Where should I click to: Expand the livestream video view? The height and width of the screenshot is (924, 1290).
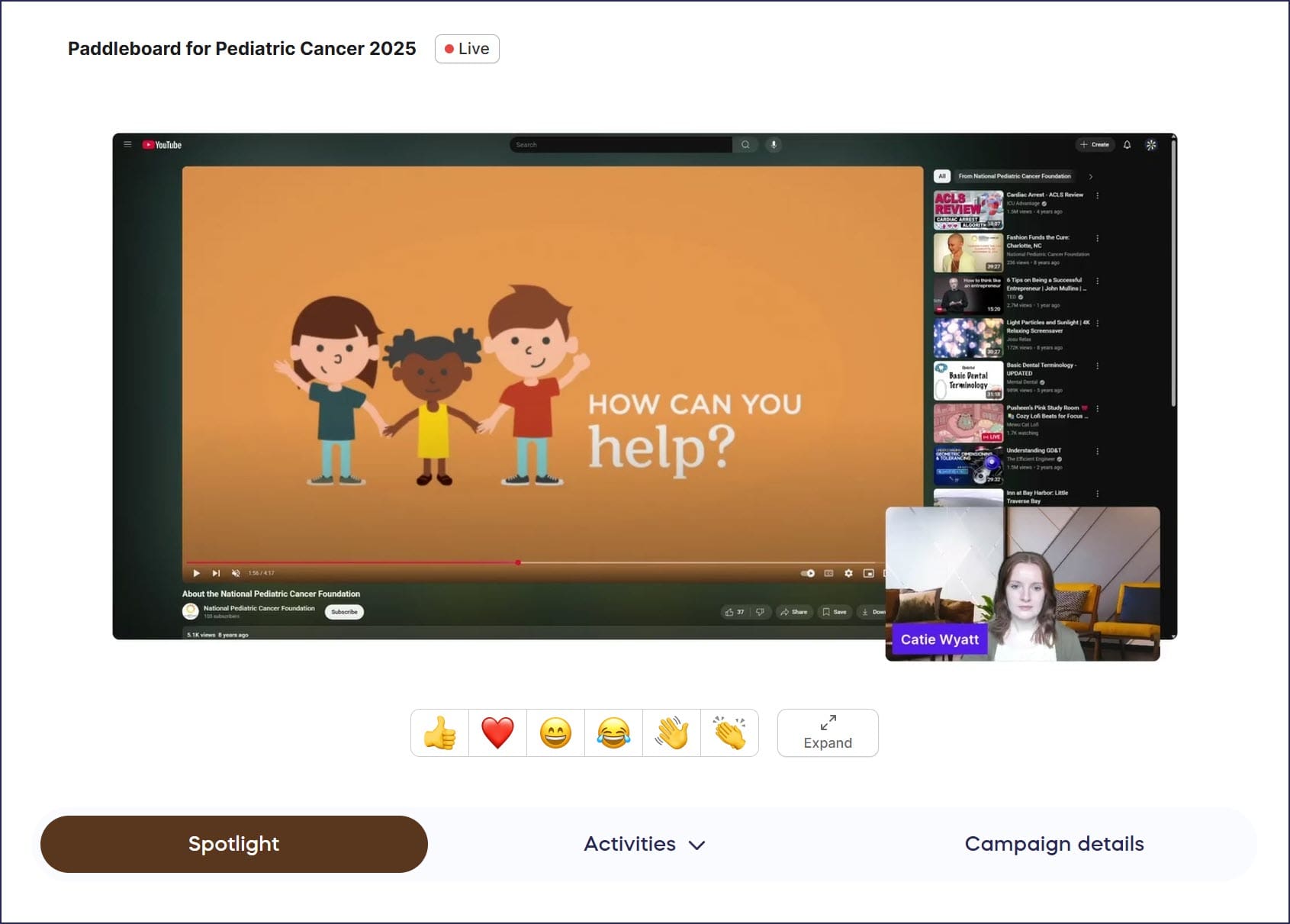click(x=828, y=733)
